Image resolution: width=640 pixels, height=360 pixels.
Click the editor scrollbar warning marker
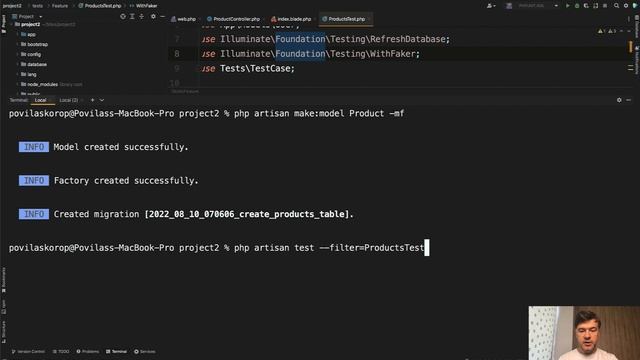click(631, 46)
